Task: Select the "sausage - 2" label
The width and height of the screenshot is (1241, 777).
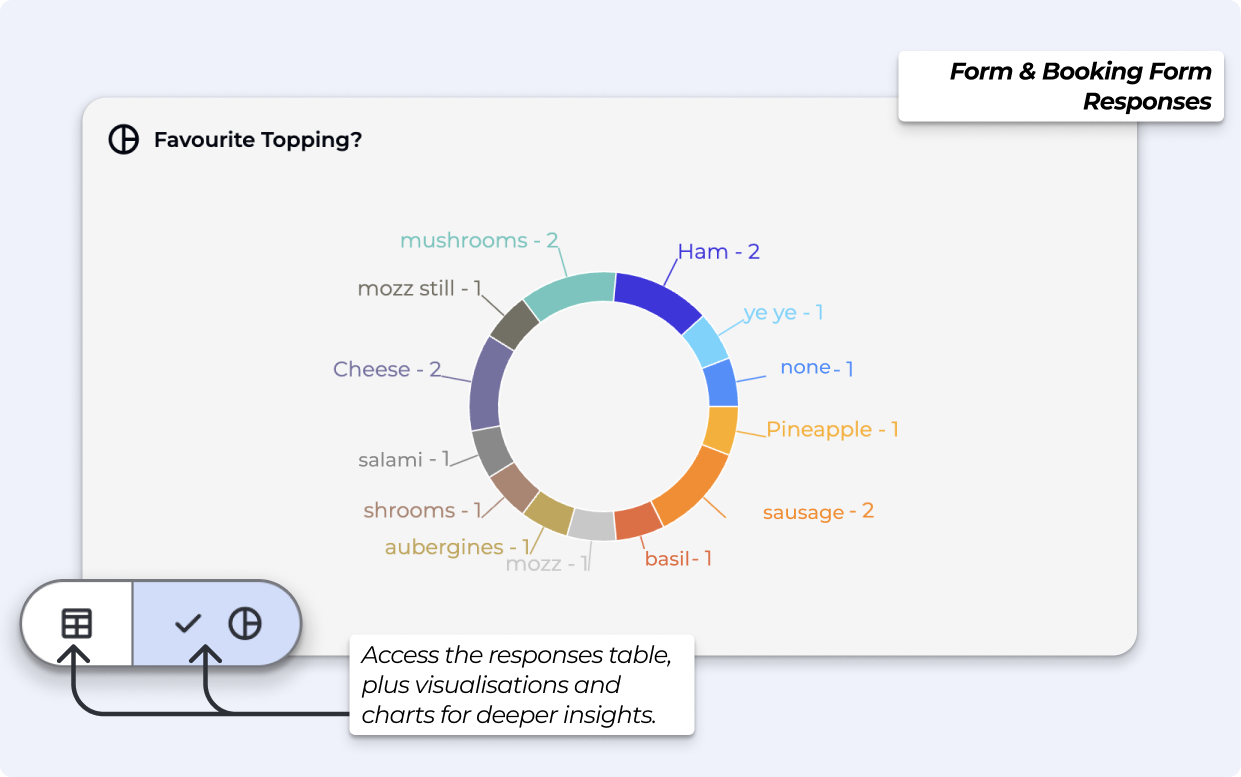Action: (x=818, y=512)
